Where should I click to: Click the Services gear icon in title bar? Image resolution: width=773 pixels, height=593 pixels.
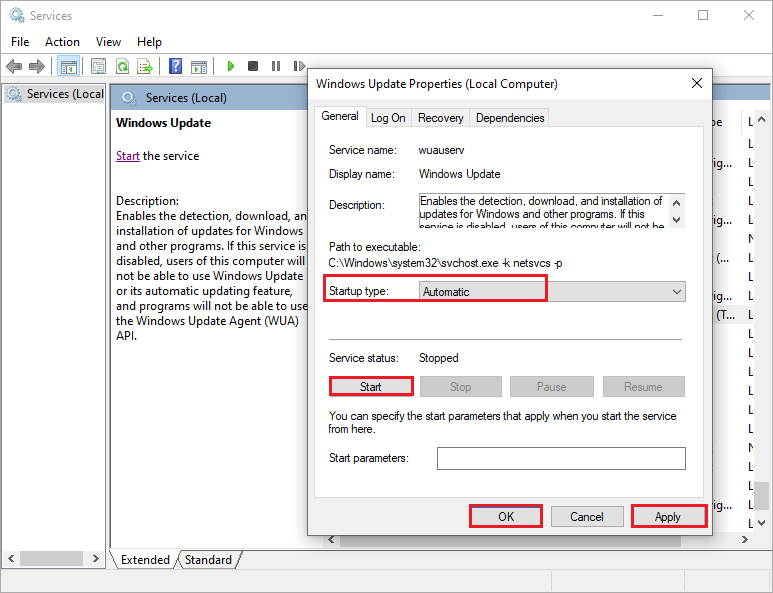tap(17, 15)
